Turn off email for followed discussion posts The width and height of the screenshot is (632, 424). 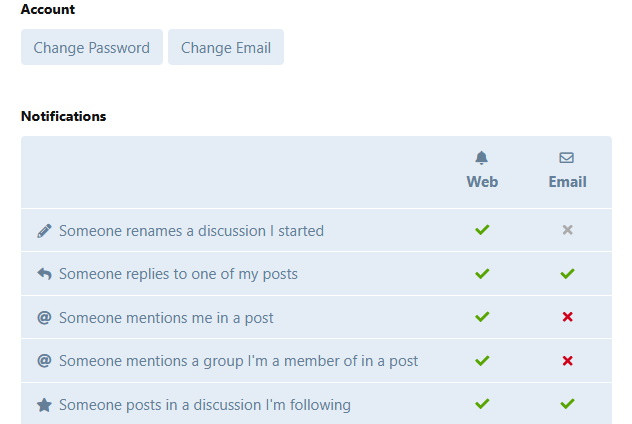click(x=567, y=404)
